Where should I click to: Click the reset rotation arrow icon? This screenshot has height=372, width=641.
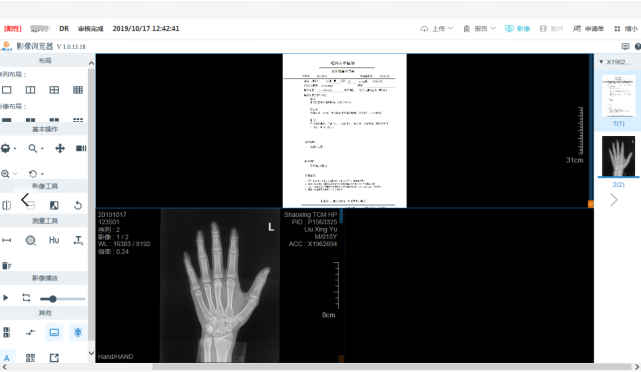point(78,205)
